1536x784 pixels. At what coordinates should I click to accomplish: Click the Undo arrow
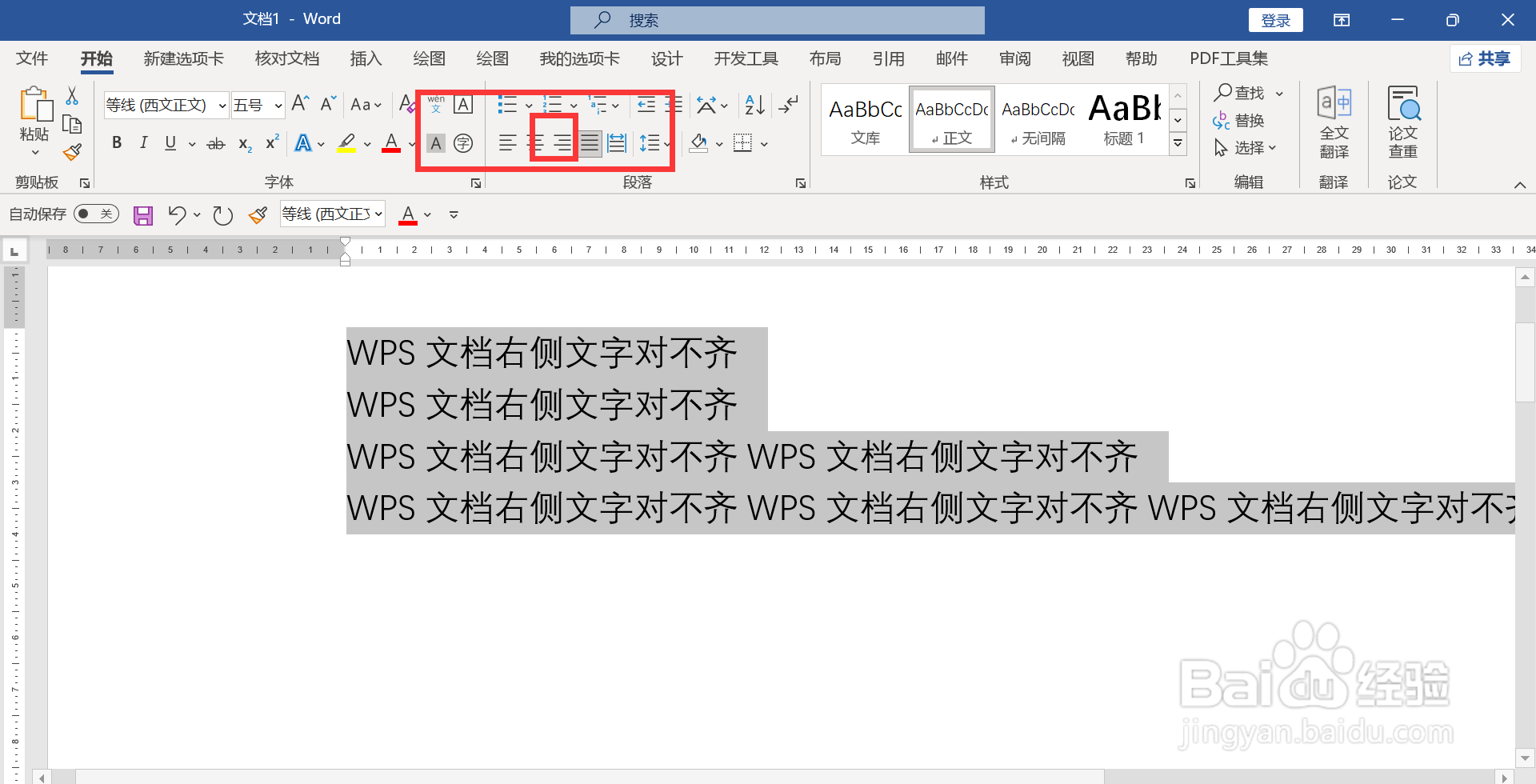[x=177, y=214]
